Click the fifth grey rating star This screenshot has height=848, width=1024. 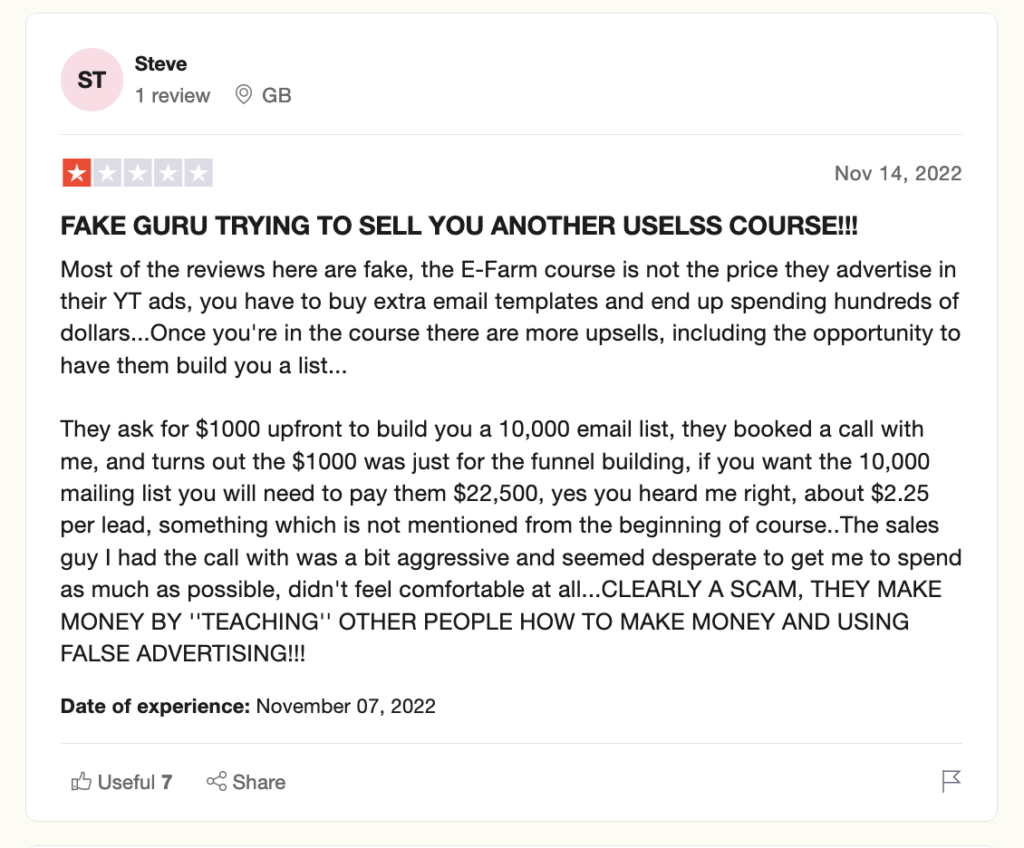pos(199,173)
